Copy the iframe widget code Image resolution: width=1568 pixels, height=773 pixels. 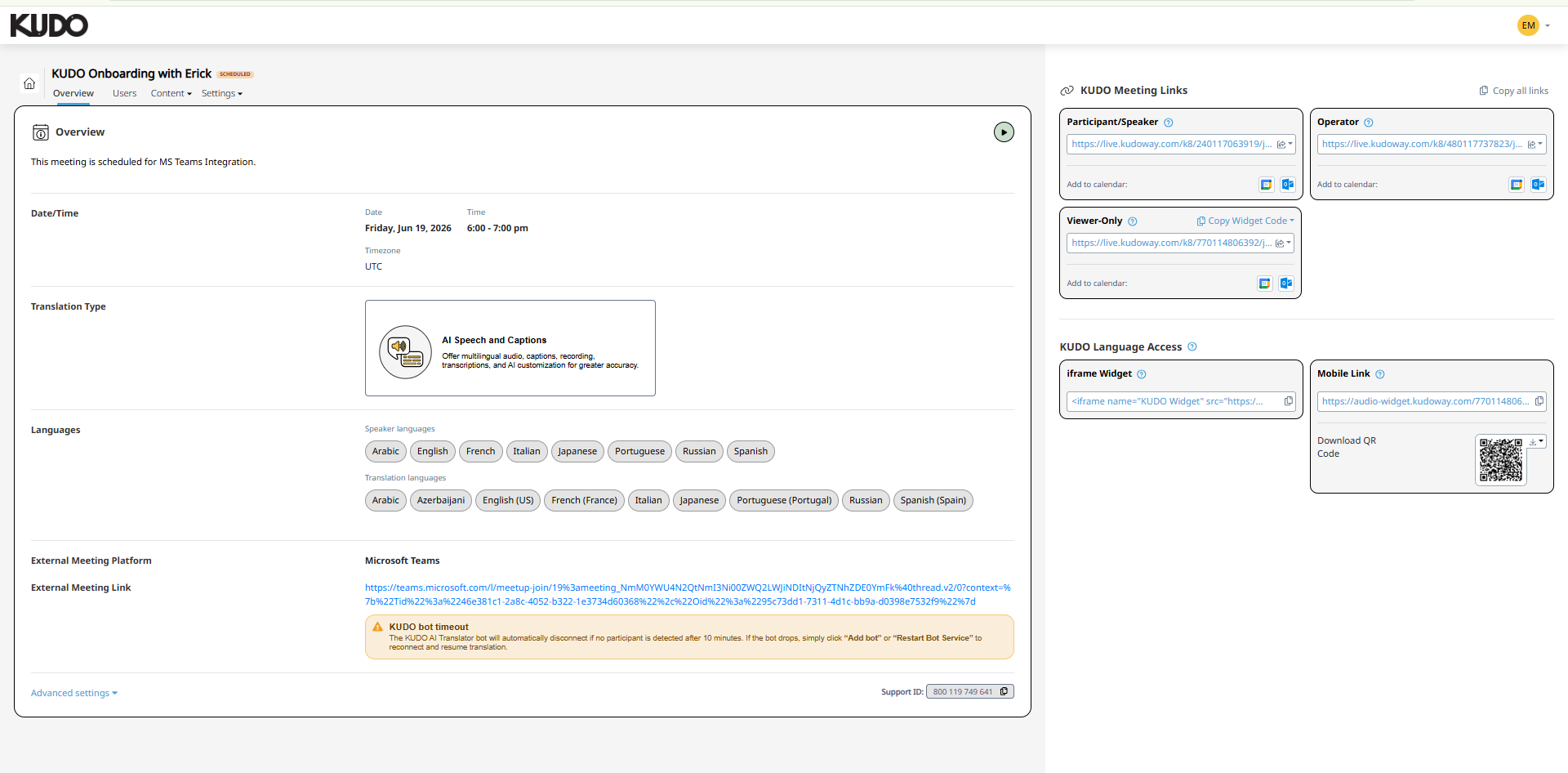(x=1289, y=401)
